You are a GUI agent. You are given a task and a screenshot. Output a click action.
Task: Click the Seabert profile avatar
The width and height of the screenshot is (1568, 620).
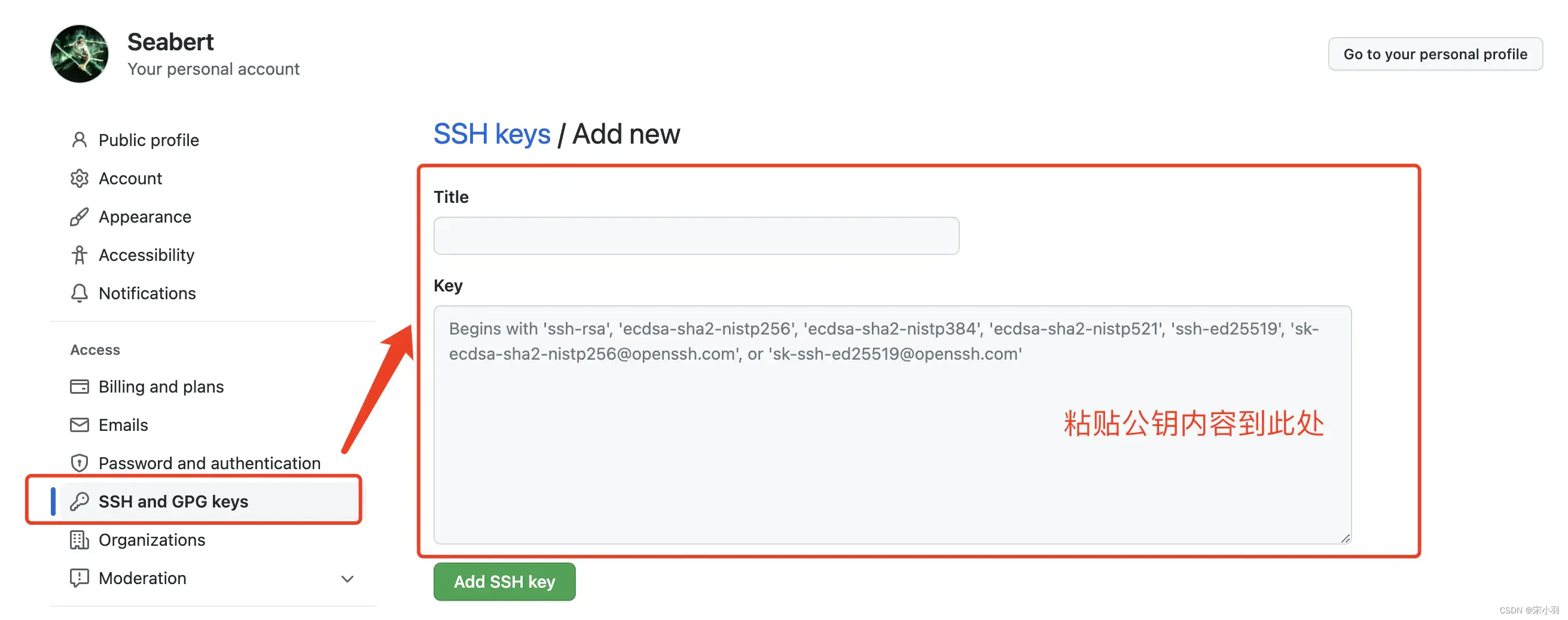pyautogui.click(x=79, y=54)
